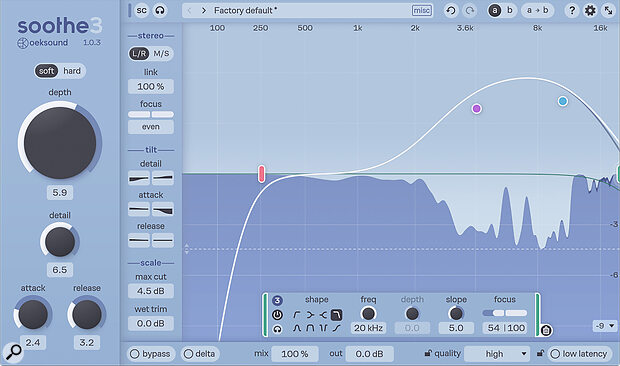
Task: Go to the next preset arrow
Action: 204,11
